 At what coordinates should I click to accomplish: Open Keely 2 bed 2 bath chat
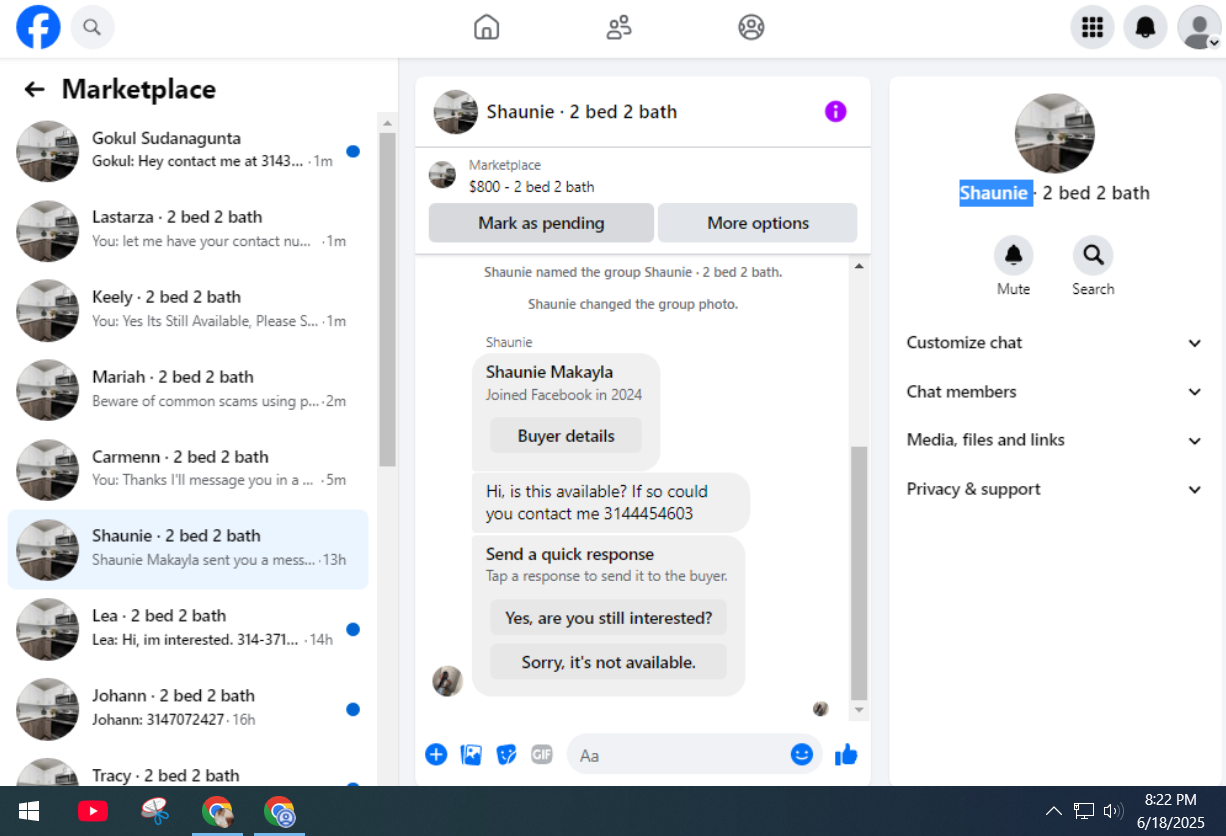(188, 310)
